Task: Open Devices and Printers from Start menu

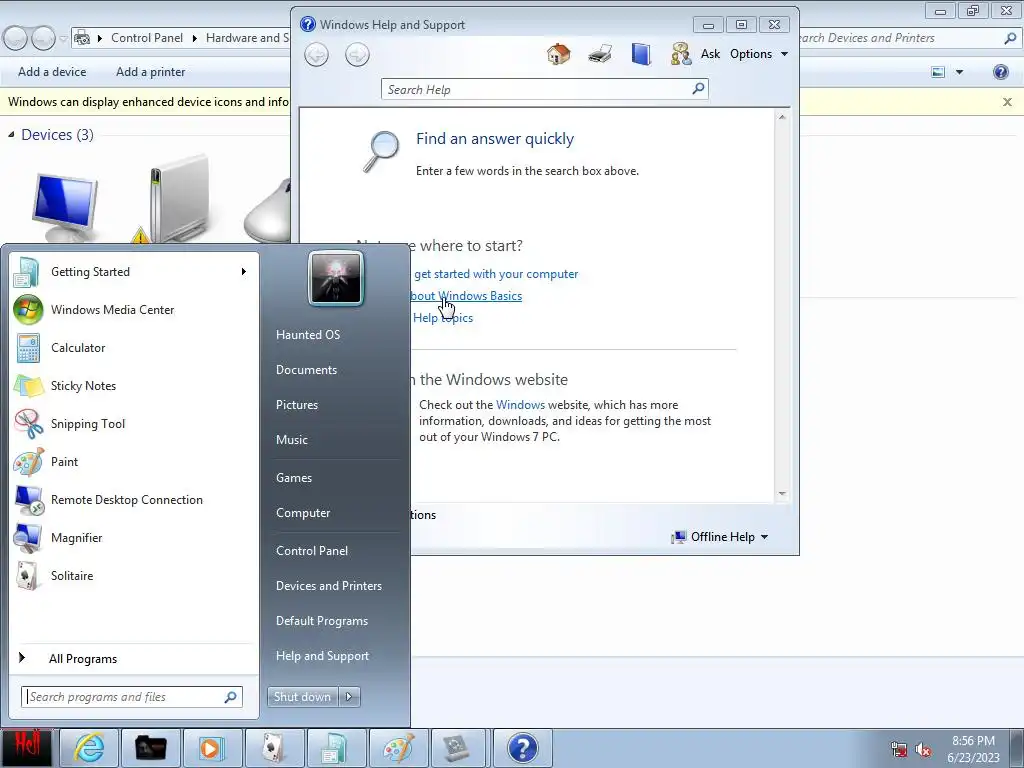Action: [328, 586]
